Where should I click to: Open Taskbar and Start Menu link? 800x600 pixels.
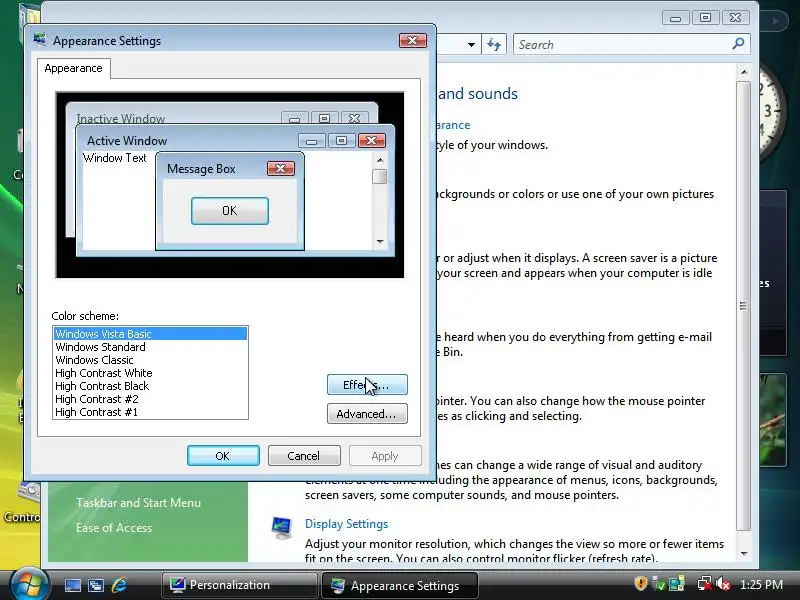tap(138, 503)
